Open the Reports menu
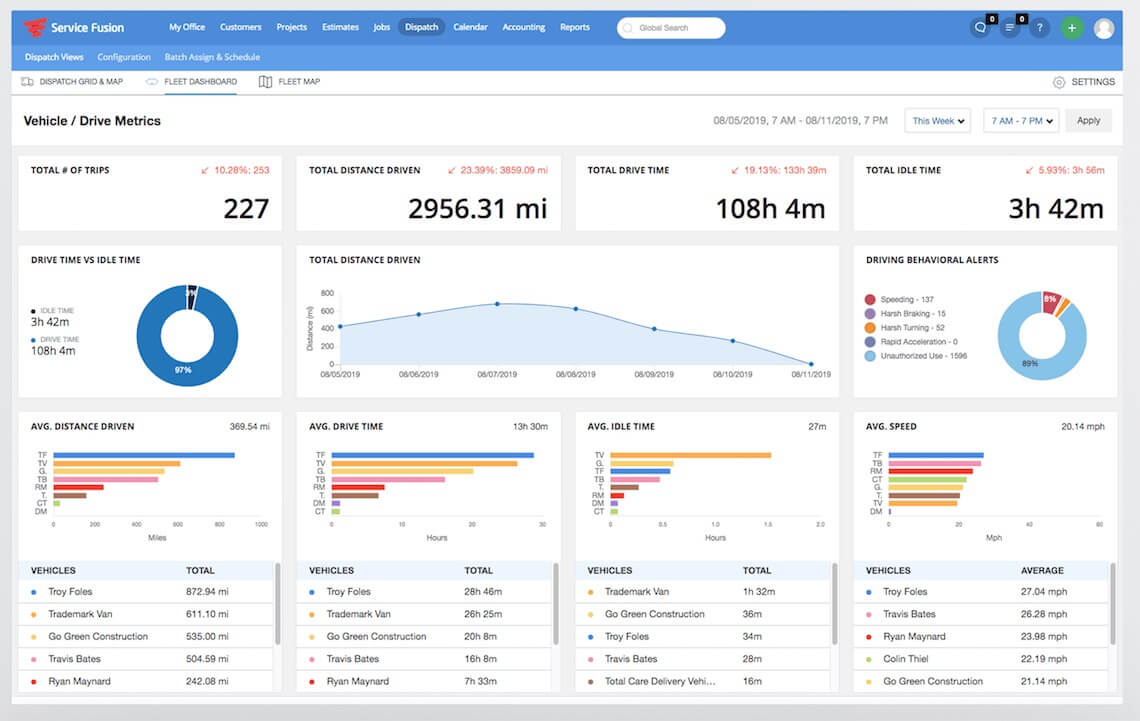The width and height of the screenshot is (1140, 721). (x=574, y=27)
